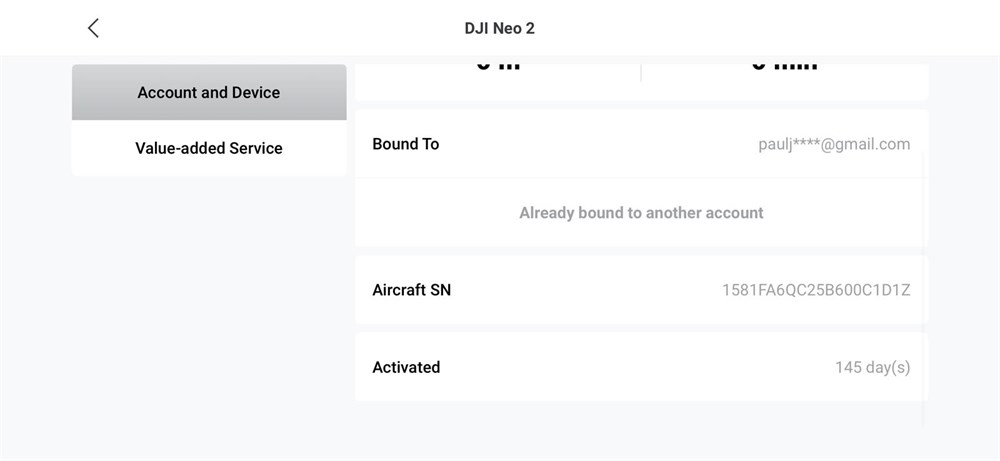Viewport: 1000px width, 461px height.
Task: Tap the Bound To label
Action: [x=406, y=144]
